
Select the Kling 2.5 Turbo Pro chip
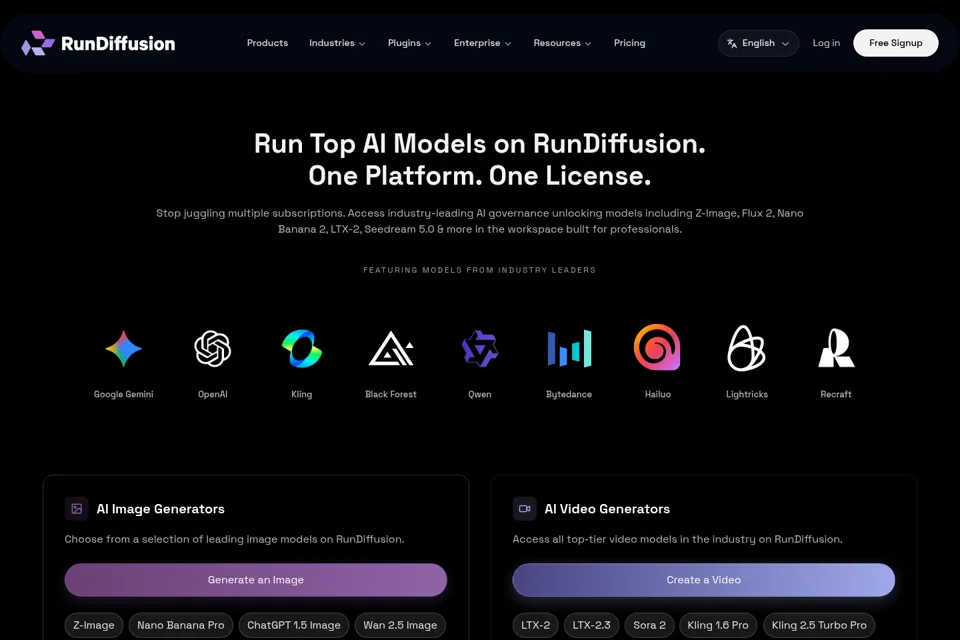point(819,625)
